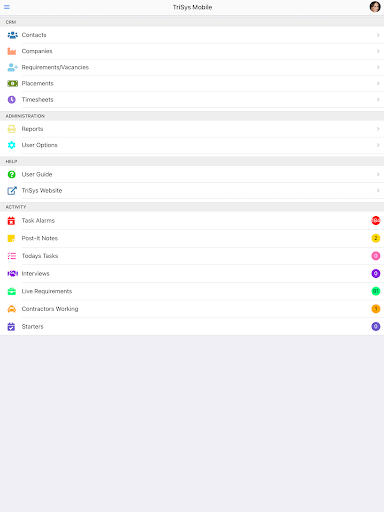Click the yellow Post-It Notes count badge
Image resolution: width=384 pixels, height=512 pixels.
(376, 238)
